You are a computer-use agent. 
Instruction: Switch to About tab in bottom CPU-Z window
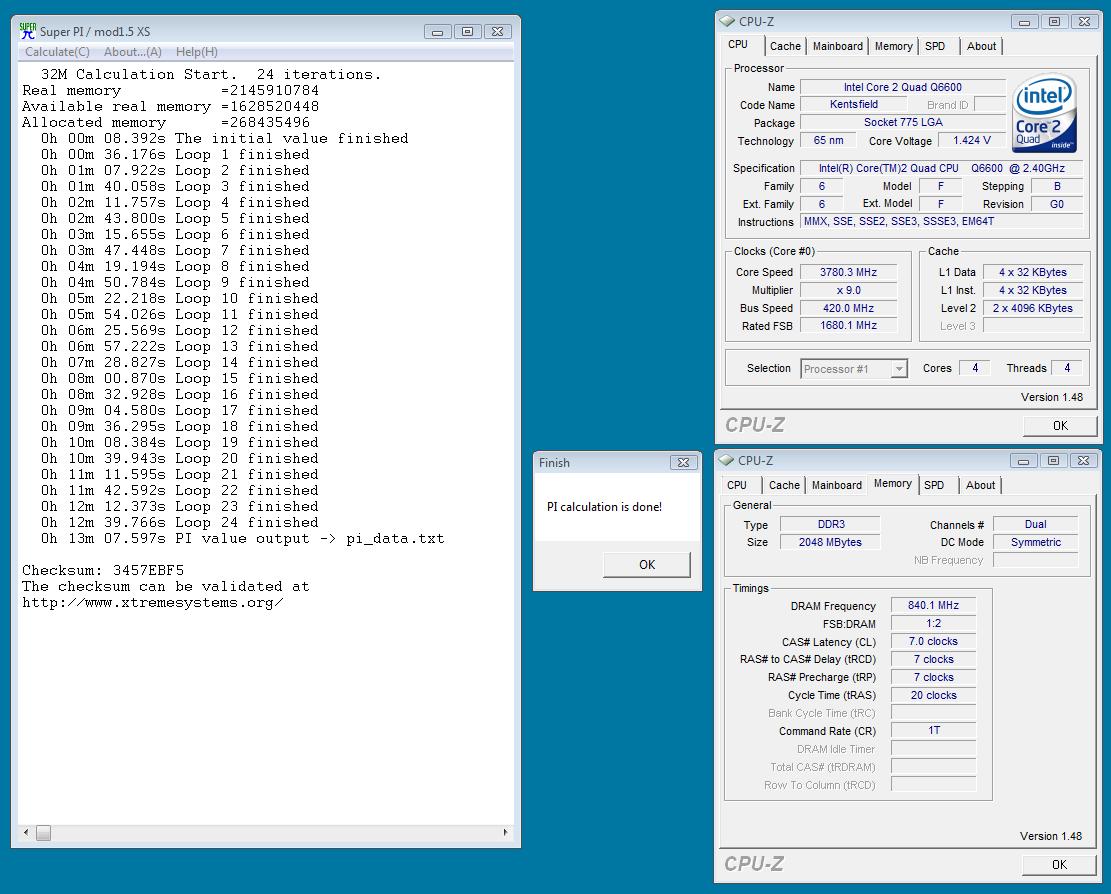tap(981, 485)
